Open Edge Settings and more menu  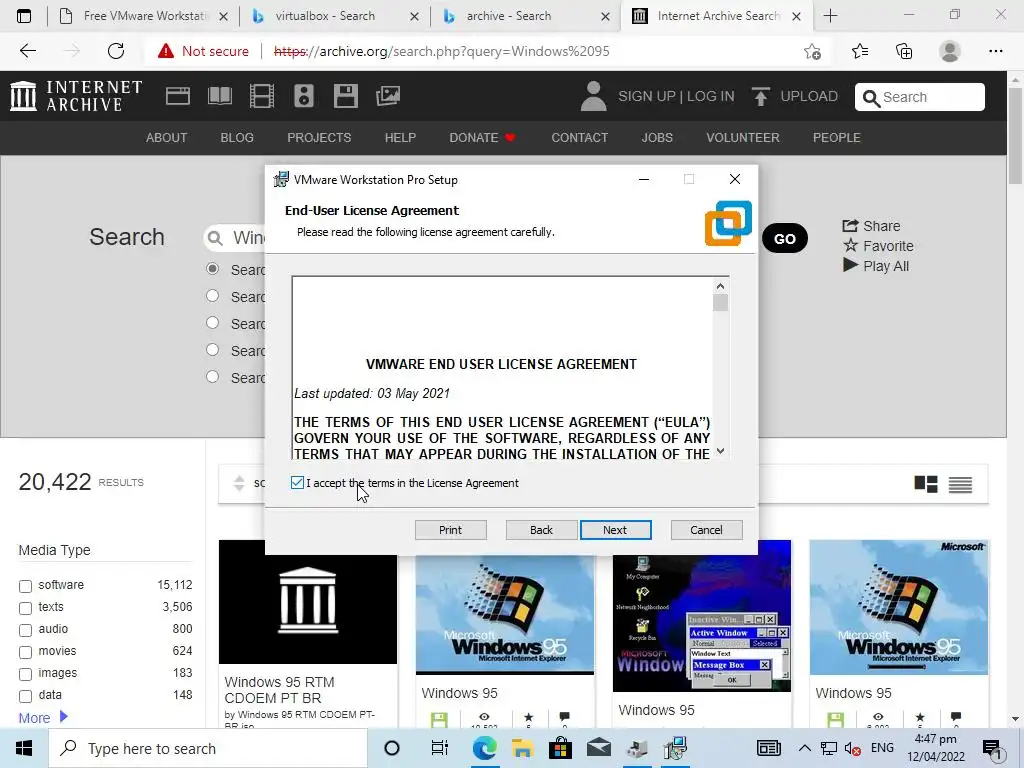[x=995, y=51]
